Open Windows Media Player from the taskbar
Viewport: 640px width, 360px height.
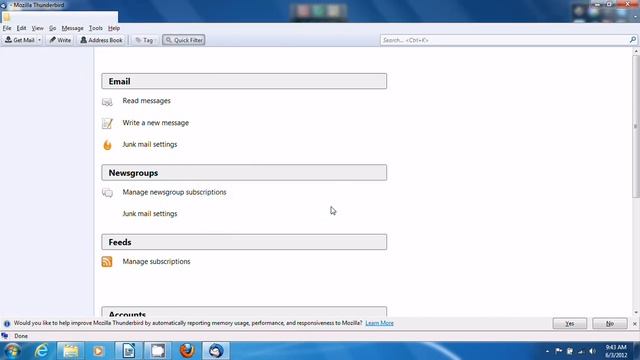pos(98,351)
